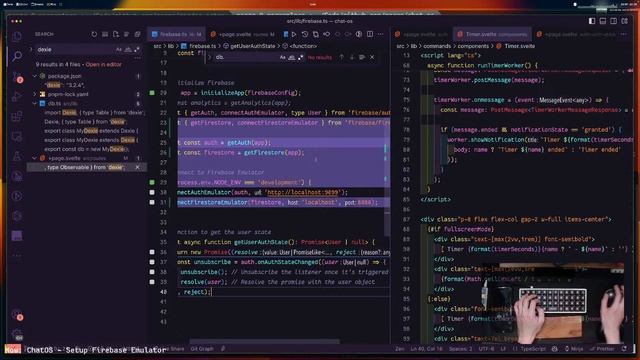Click Spaces: 2 indentation in status bar
Image resolution: width=640 pixels, height=360 pixels.
point(460,349)
